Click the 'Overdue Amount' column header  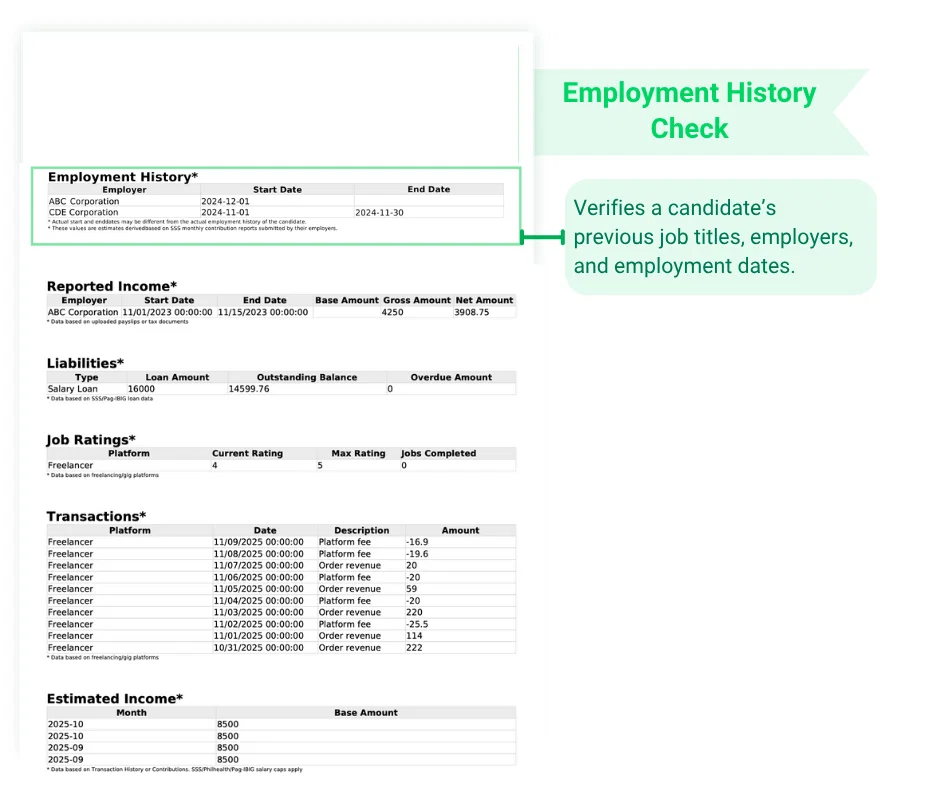pyautogui.click(x=451, y=377)
